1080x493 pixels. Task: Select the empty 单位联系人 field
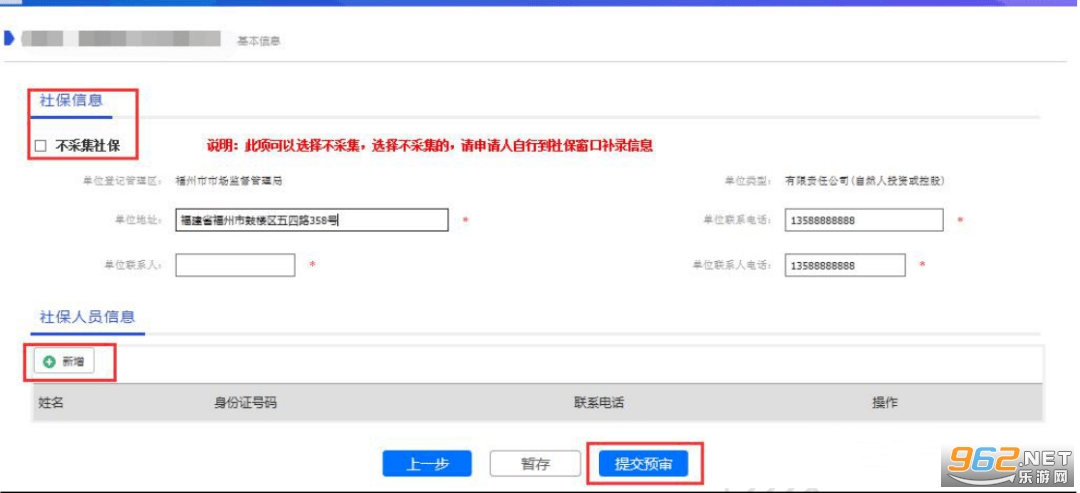click(x=235, y=265)
